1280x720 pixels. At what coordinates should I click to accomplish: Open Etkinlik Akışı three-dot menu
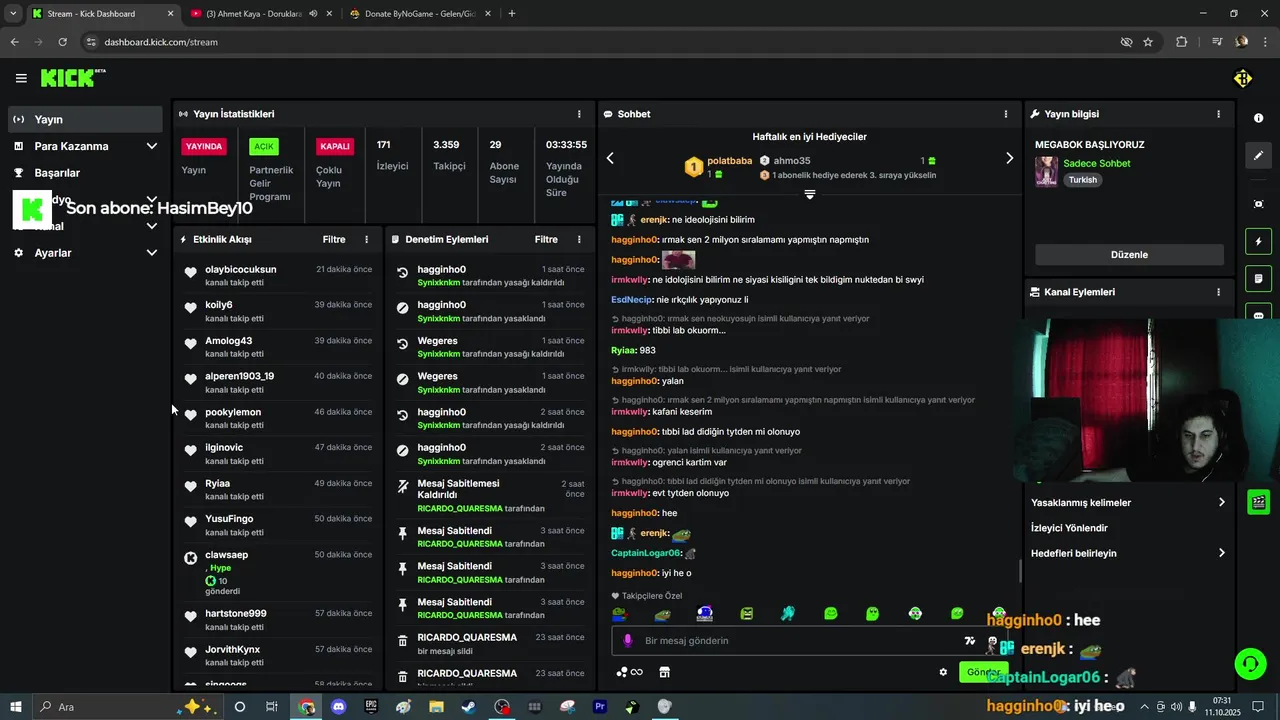pyautogui.click(x=366, y=240)
